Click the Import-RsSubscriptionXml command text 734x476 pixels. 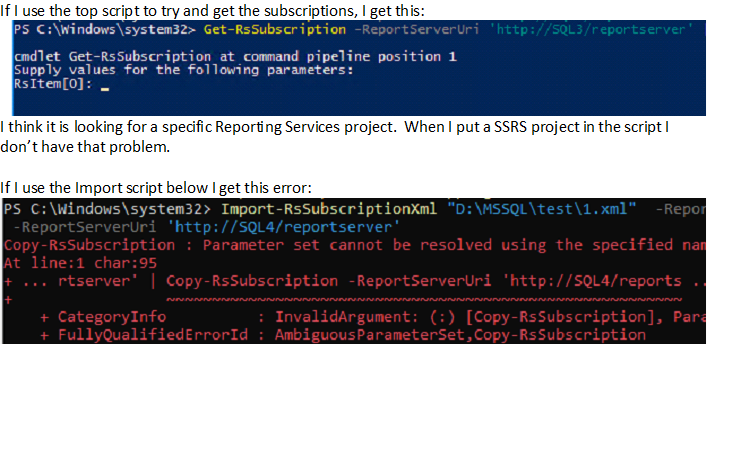[329, 209]
